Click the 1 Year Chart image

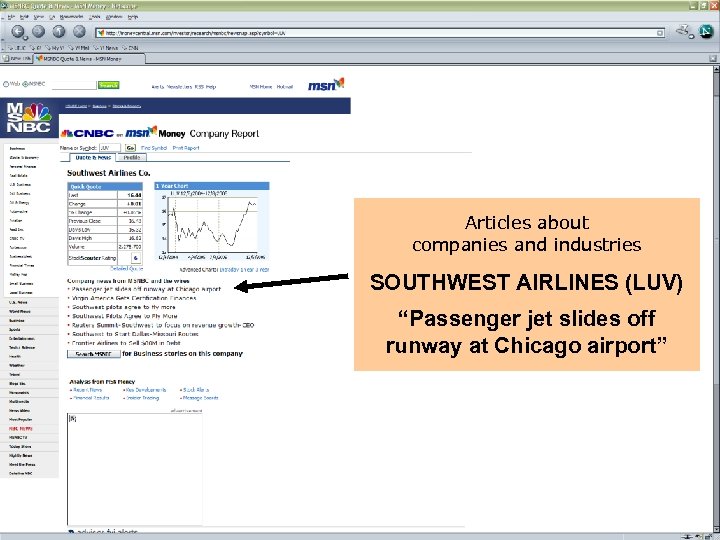[x=212, y=222]
